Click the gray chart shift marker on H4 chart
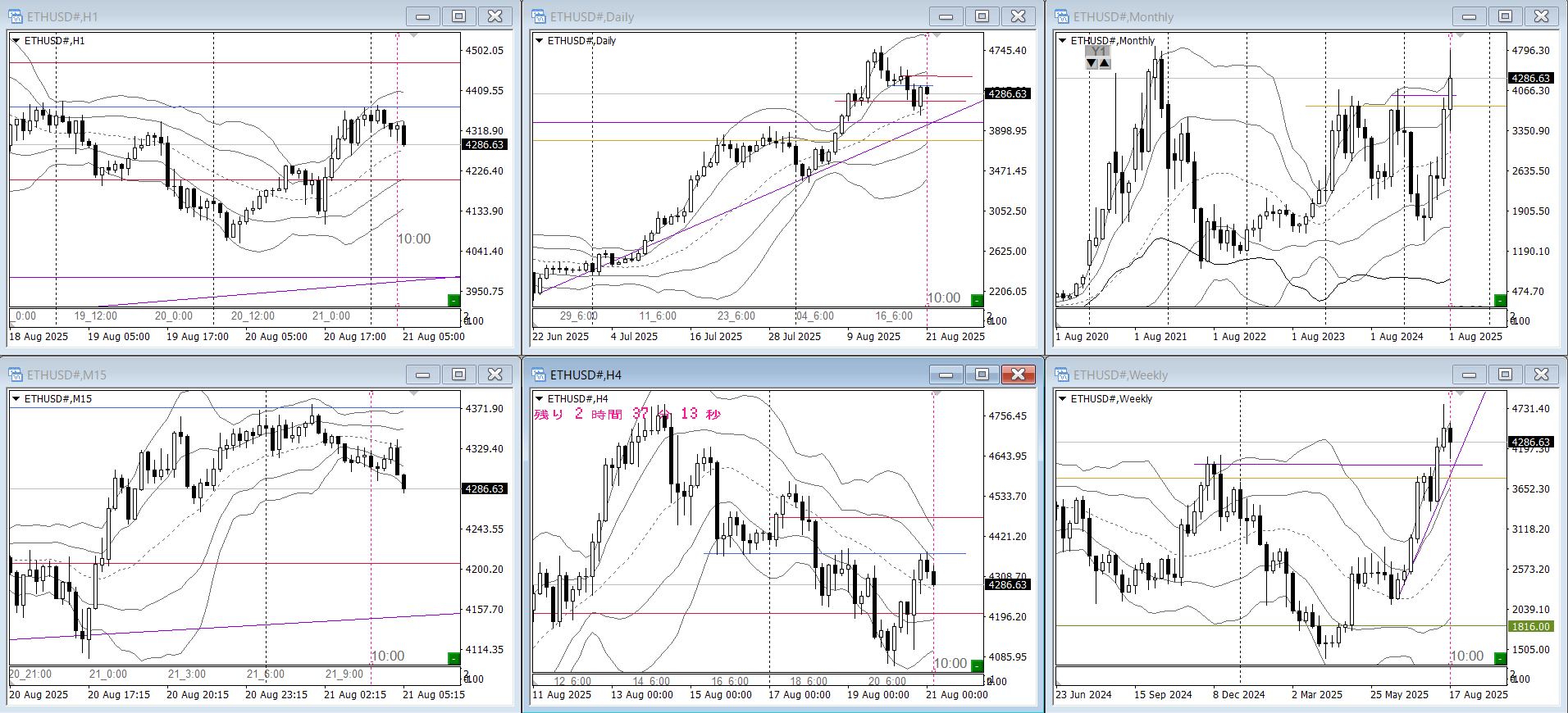 [937, 394]
